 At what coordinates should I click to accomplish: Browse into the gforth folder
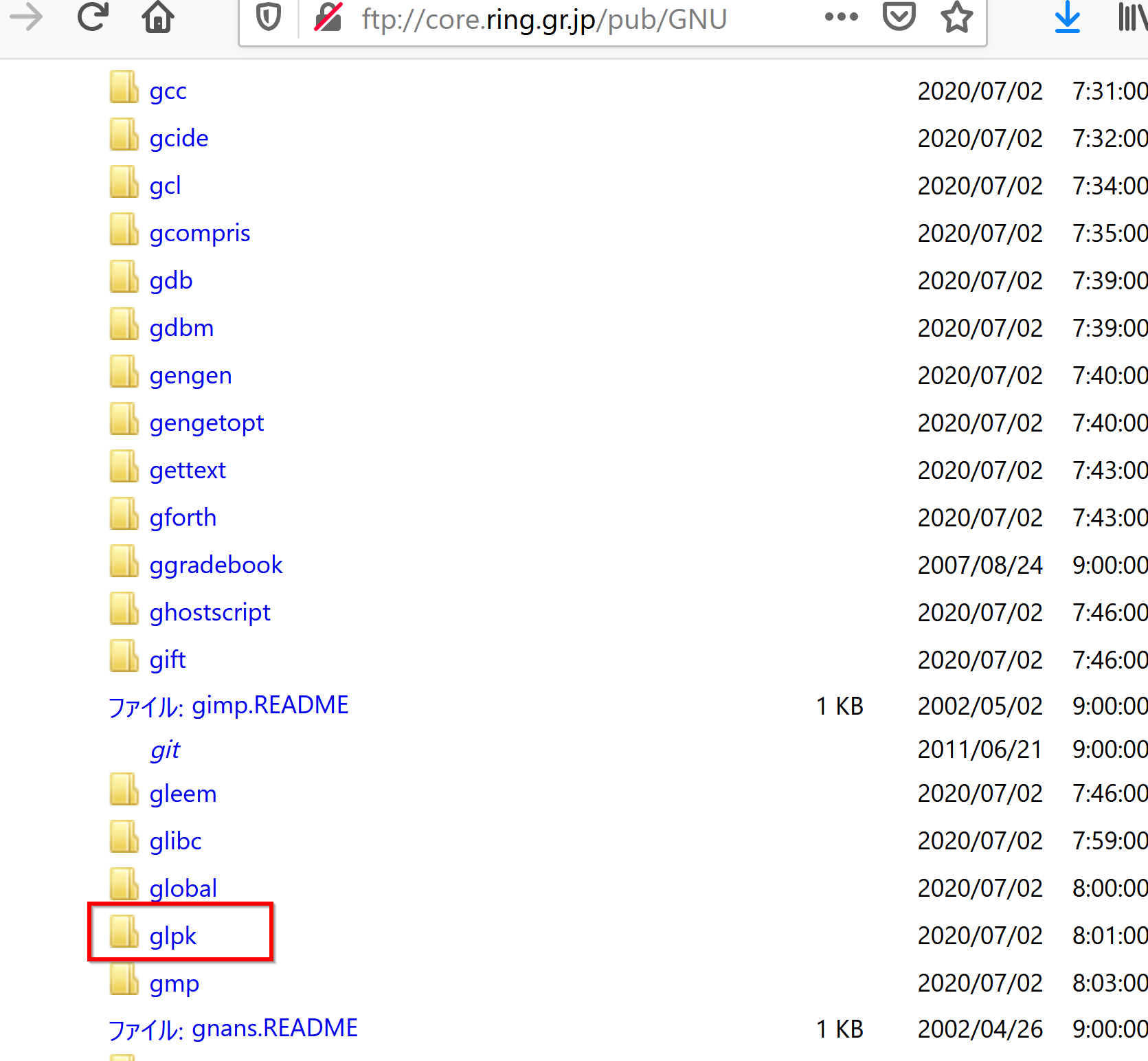click(183, 517)
